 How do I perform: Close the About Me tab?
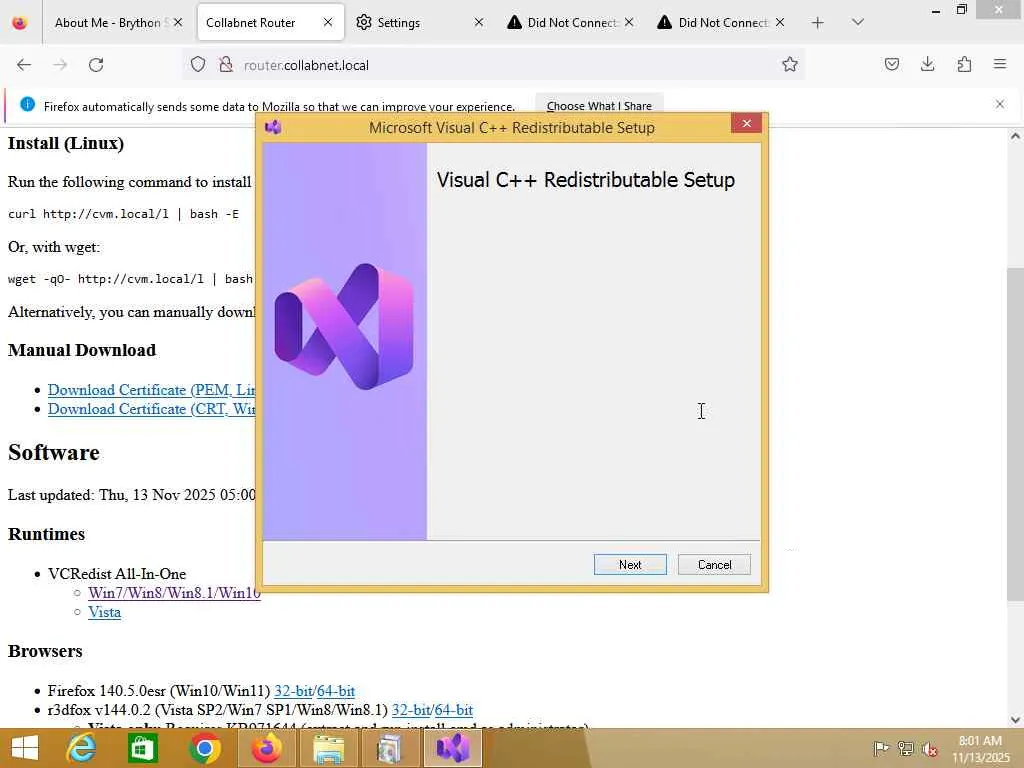(x=178, y=23)
